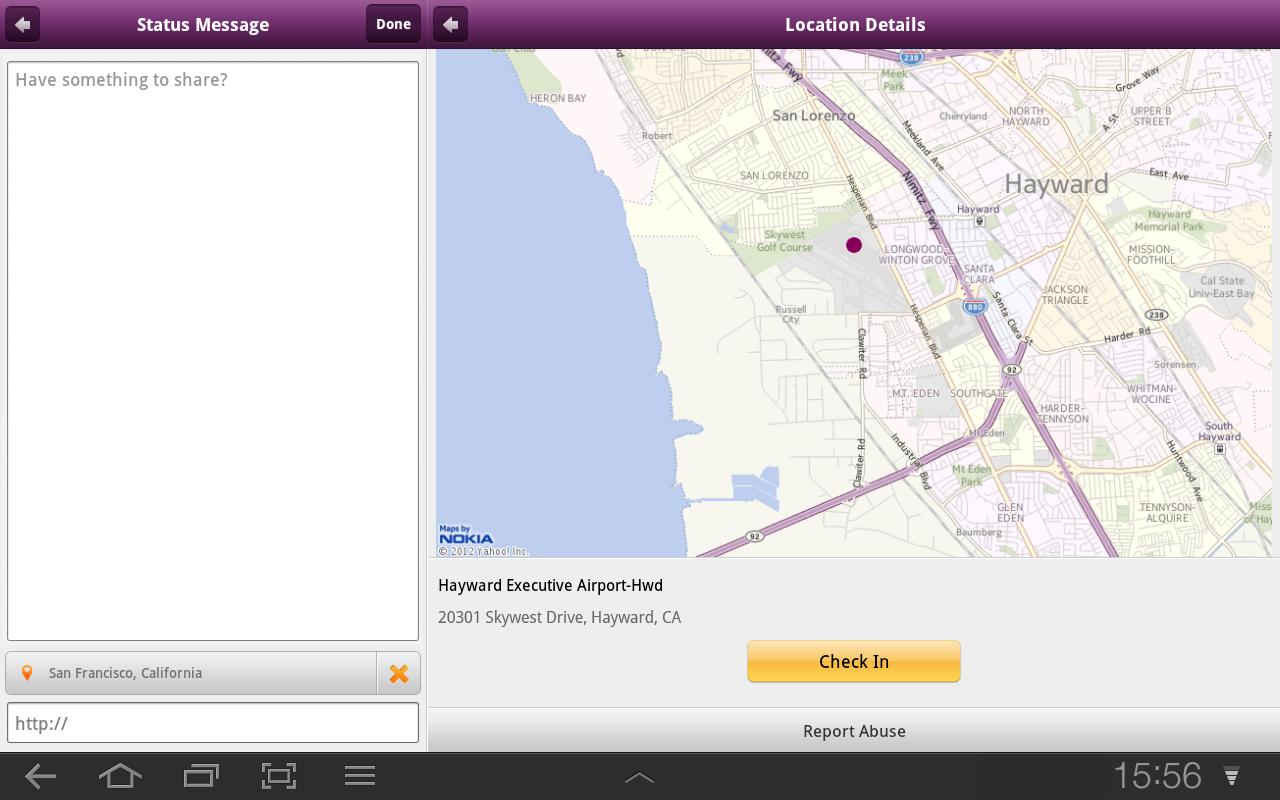Image resolution: width=1280 pixels, height=800 pixels.
Task: Click the purple map marker near Skywest Golf Course
Action: click(x=853, y=245)
